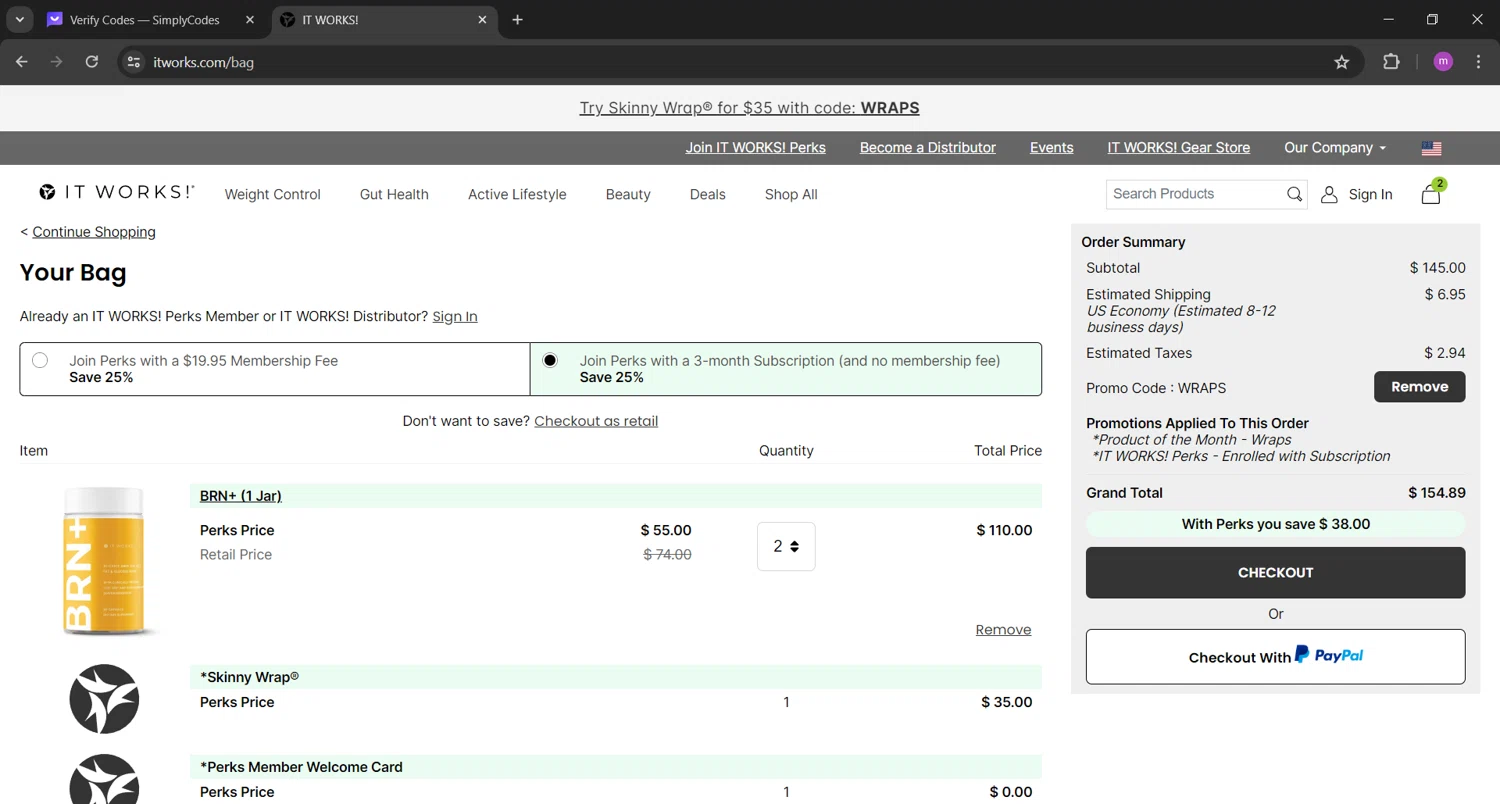
Task: Select the Subtotal value $ 145.00
Action: coord(1438,268)
